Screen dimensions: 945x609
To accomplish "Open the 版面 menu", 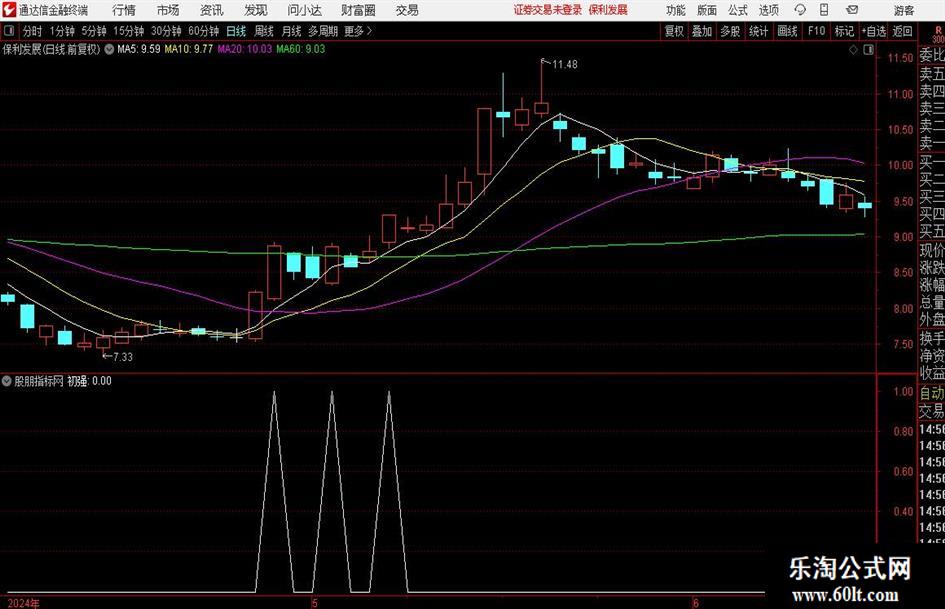I will (707, 10).
